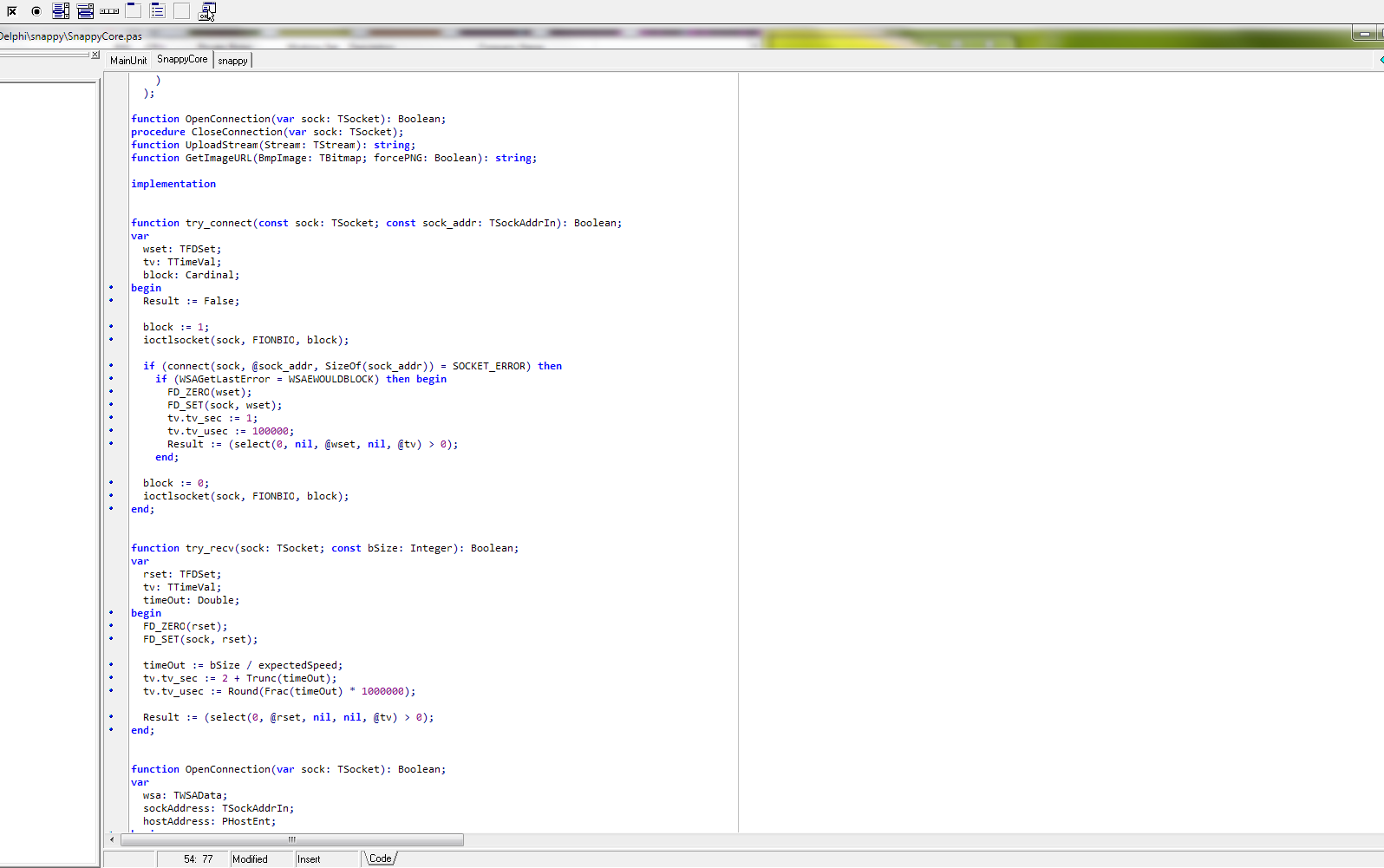Click the left arrow of horizontal scrollbar
Screen dimensions: 1384x868
coord(112,839)
